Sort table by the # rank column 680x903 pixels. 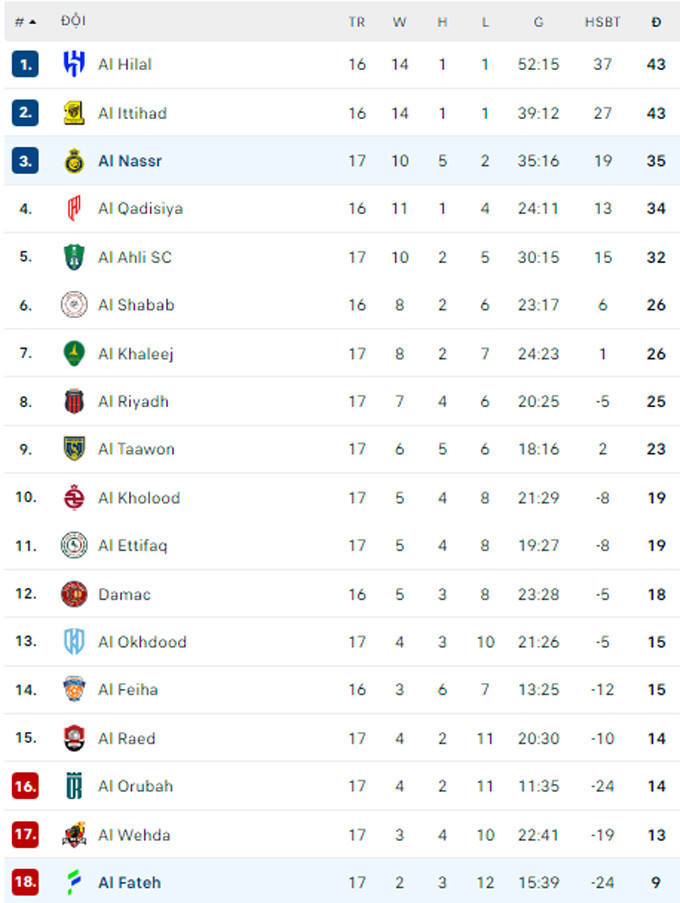coord(25,22)
